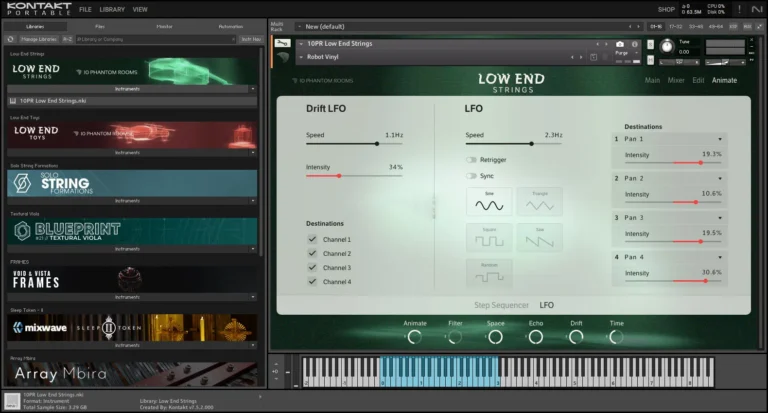Uncheck the Channel 3 destination checkbox
Image resolution: width=768 pixels, height=413 pixels.
pyautogui.click(x=312, y=267)
